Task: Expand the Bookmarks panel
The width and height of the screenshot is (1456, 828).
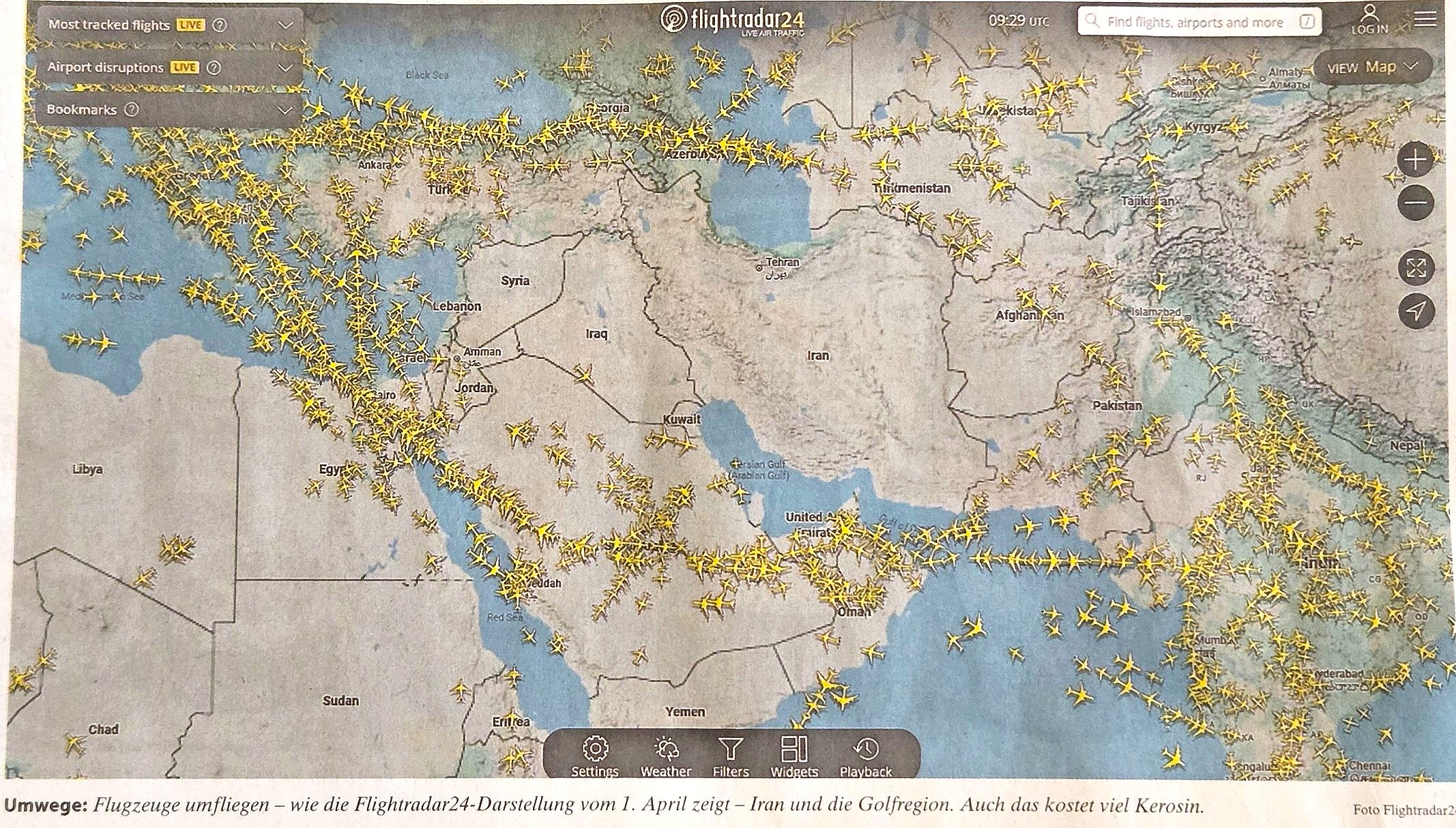Action: point(285,110)
